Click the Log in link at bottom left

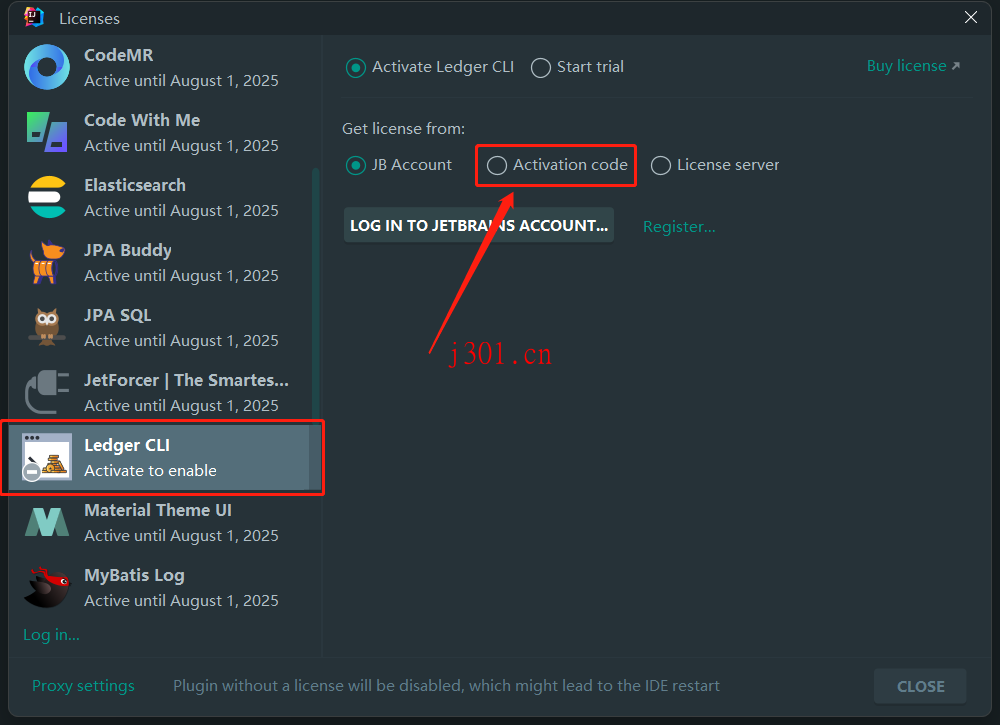point(51,634)
